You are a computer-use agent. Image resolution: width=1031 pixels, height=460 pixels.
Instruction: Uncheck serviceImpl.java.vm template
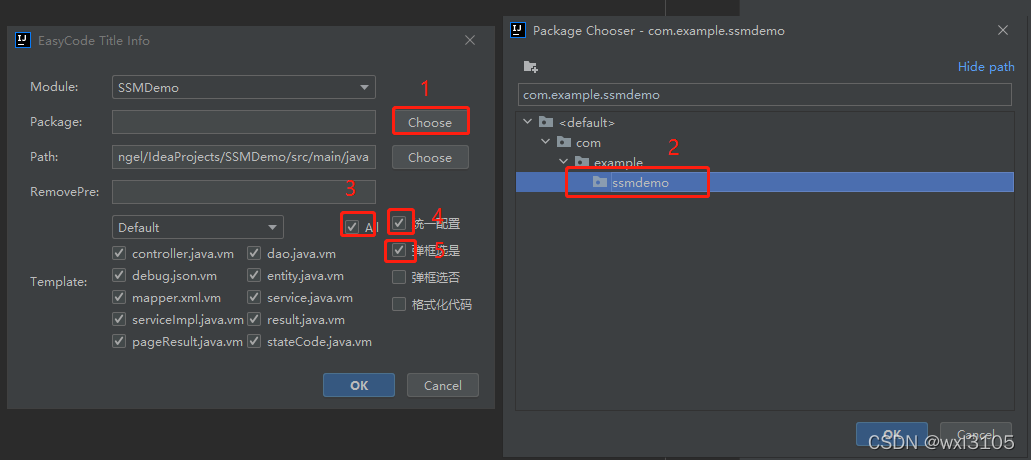click(x=119, y=319)
